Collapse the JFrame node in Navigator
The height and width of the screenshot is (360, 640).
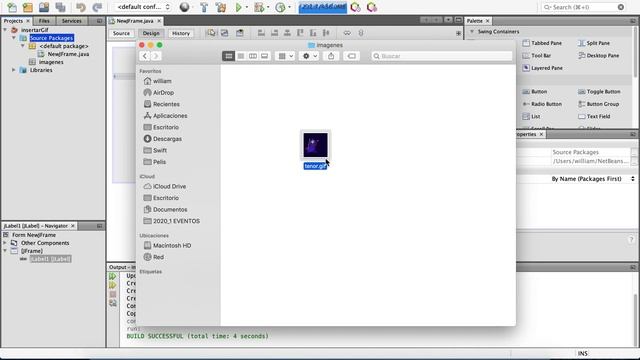(x=5, y=251)
